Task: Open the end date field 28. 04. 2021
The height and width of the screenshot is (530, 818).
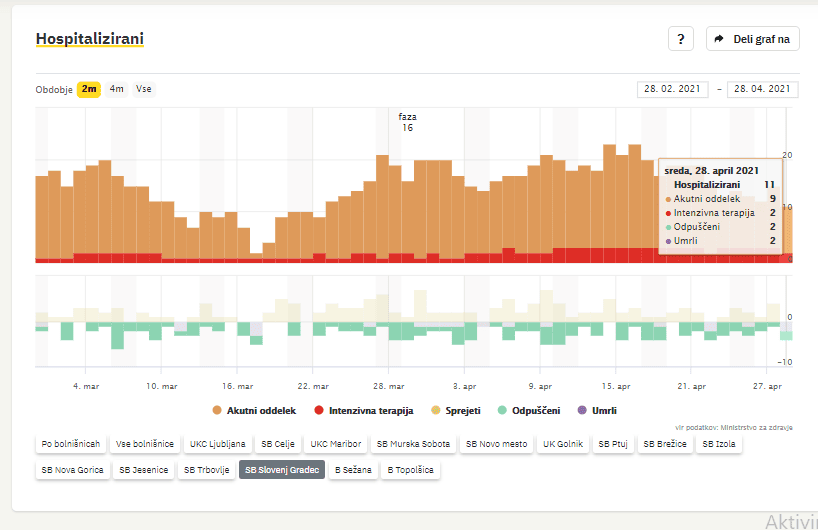Action: 762,89
